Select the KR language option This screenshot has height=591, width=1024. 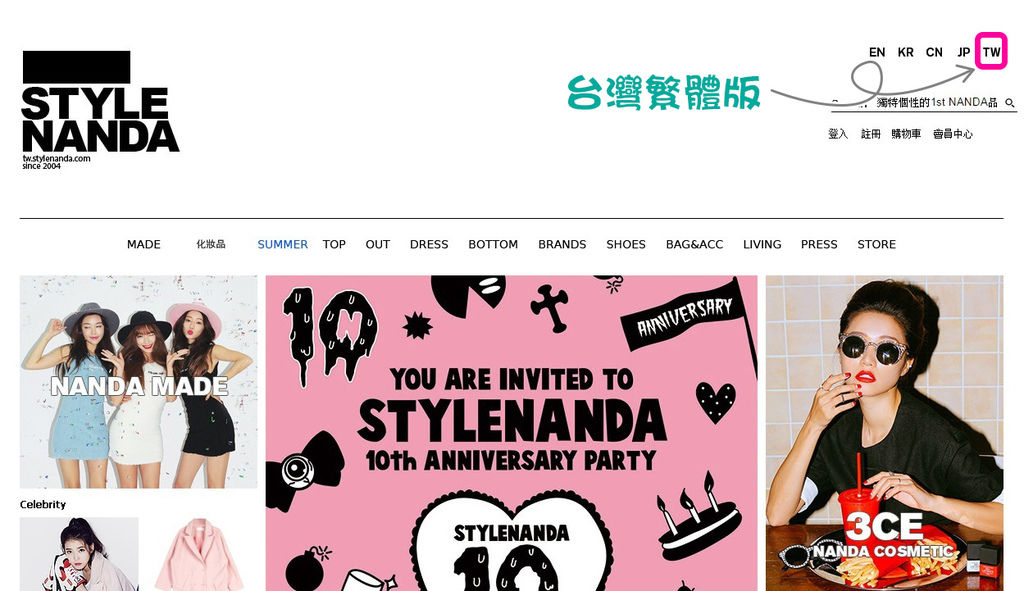(905, 52)
